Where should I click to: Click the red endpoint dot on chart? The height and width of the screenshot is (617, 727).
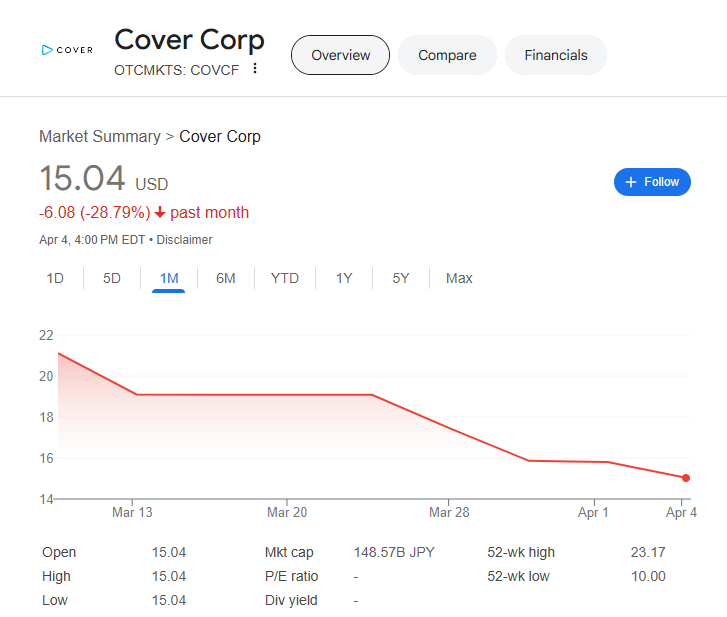(x=685, y=478)
